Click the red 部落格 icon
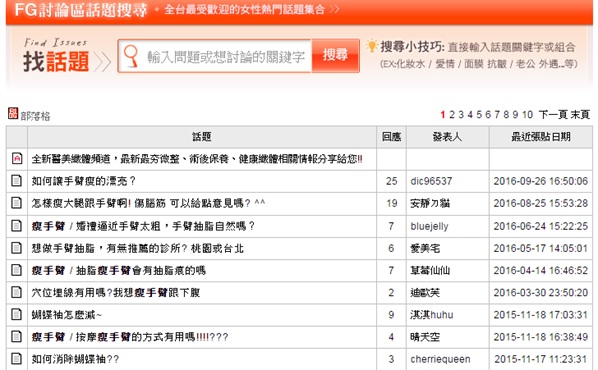The image size is (598, 370). coord(13,113)
